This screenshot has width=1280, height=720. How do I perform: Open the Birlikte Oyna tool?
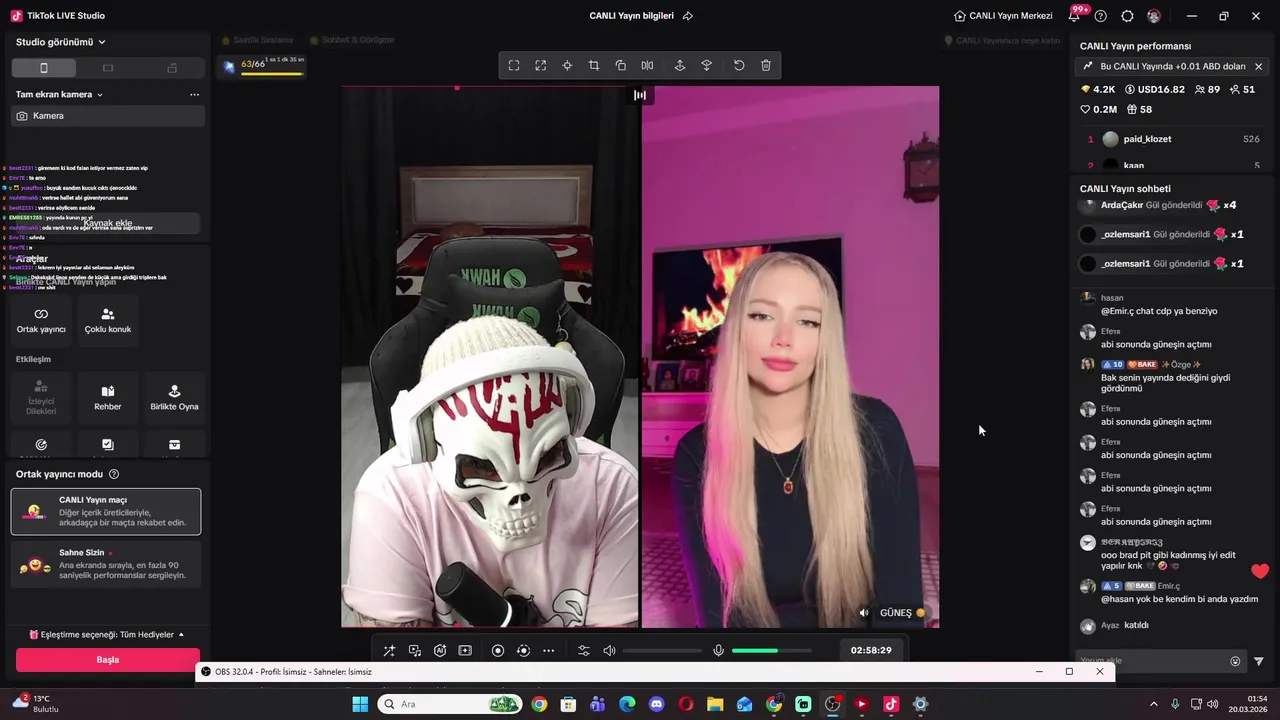click(174, 397)
